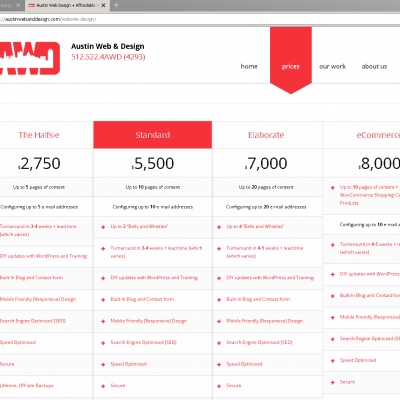Click plus icon beside eCommerce 90 pages item
This screenshot has width=400, height=400.
click(x=332, y=188)
